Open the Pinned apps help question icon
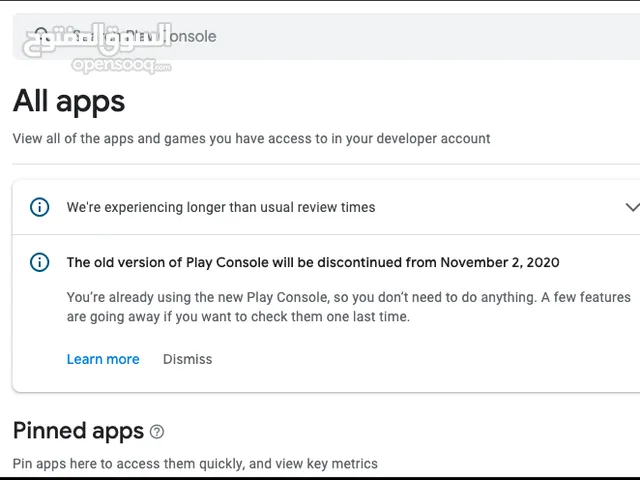Screen dimensions: 640x480 (157, 431)
